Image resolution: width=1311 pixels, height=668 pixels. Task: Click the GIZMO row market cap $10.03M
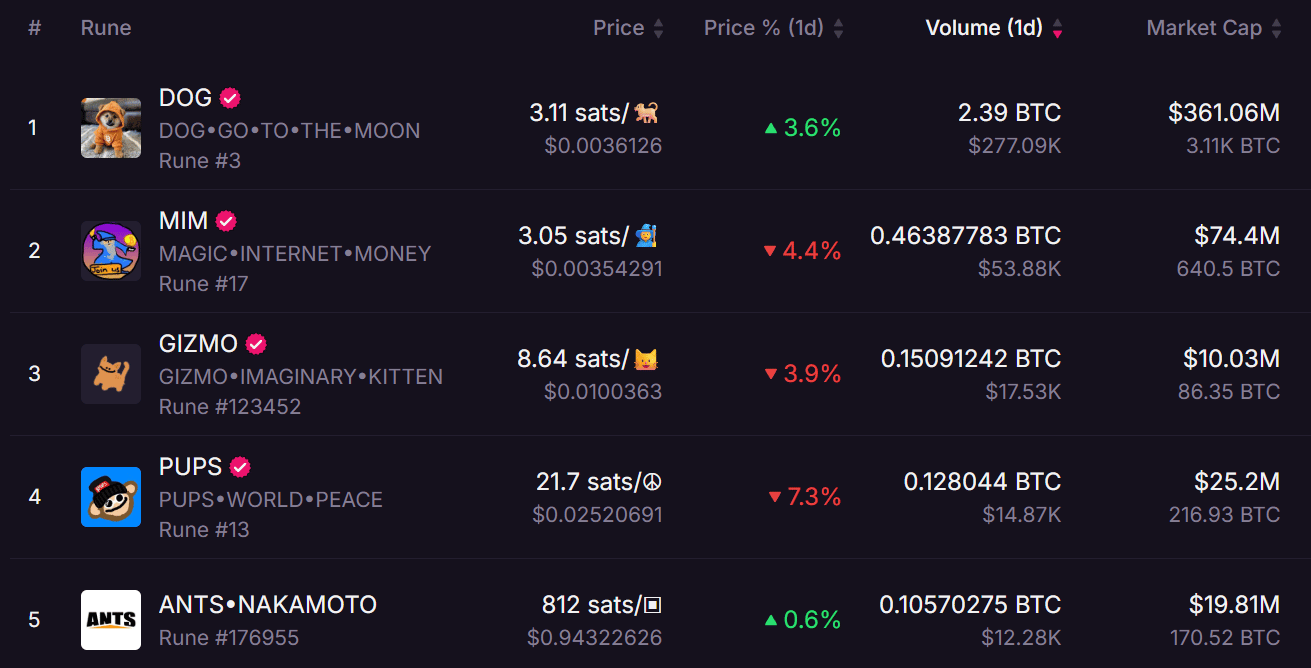click(1231, 358)
